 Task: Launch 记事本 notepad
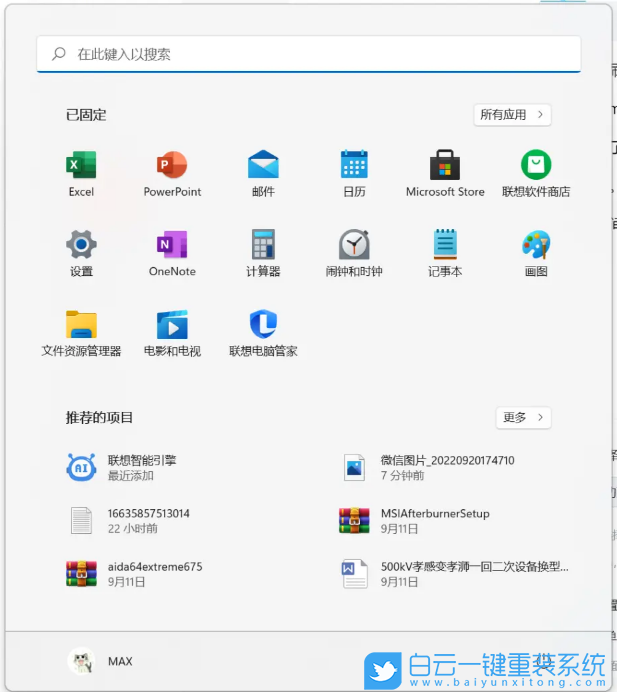[445, 253]
